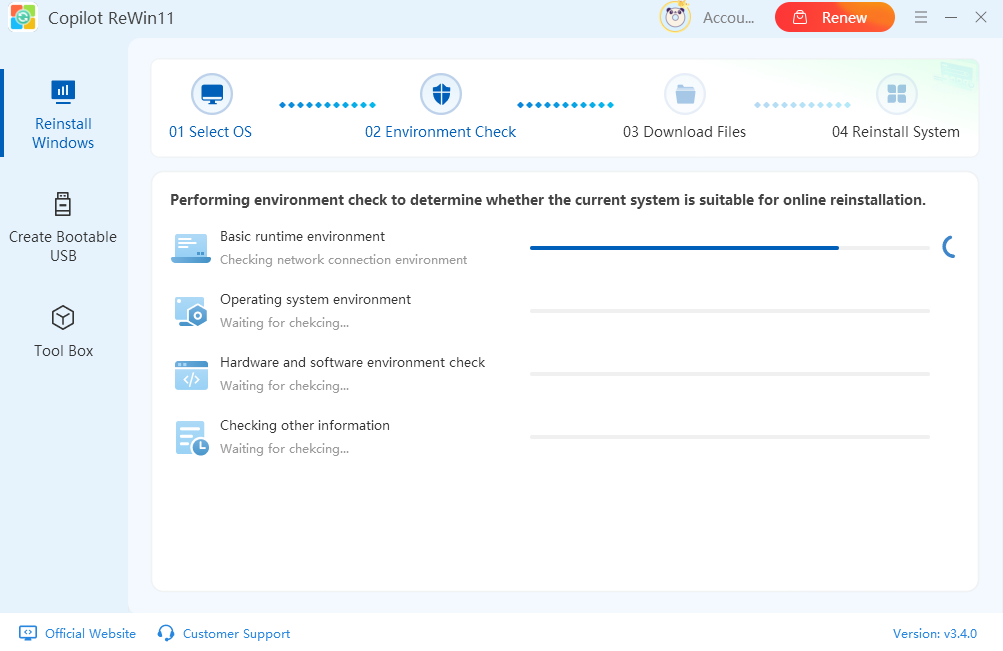Viewport: 1003px width, 651px height.
Task: Click the Select OS monitor step icon
Action: [x=211, y=95]
